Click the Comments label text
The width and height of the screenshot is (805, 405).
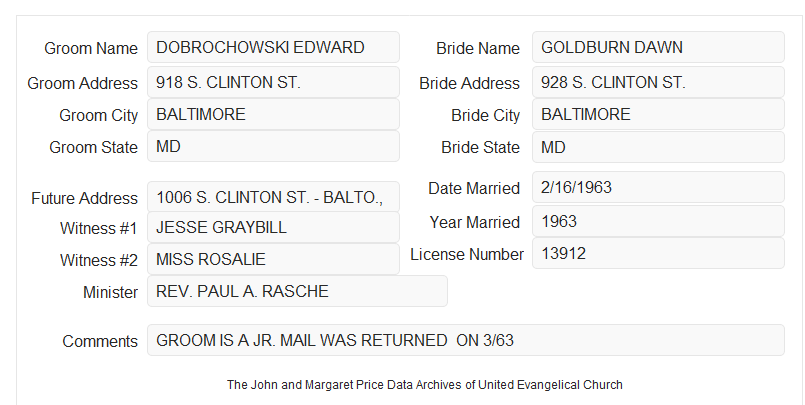point(100,341)
